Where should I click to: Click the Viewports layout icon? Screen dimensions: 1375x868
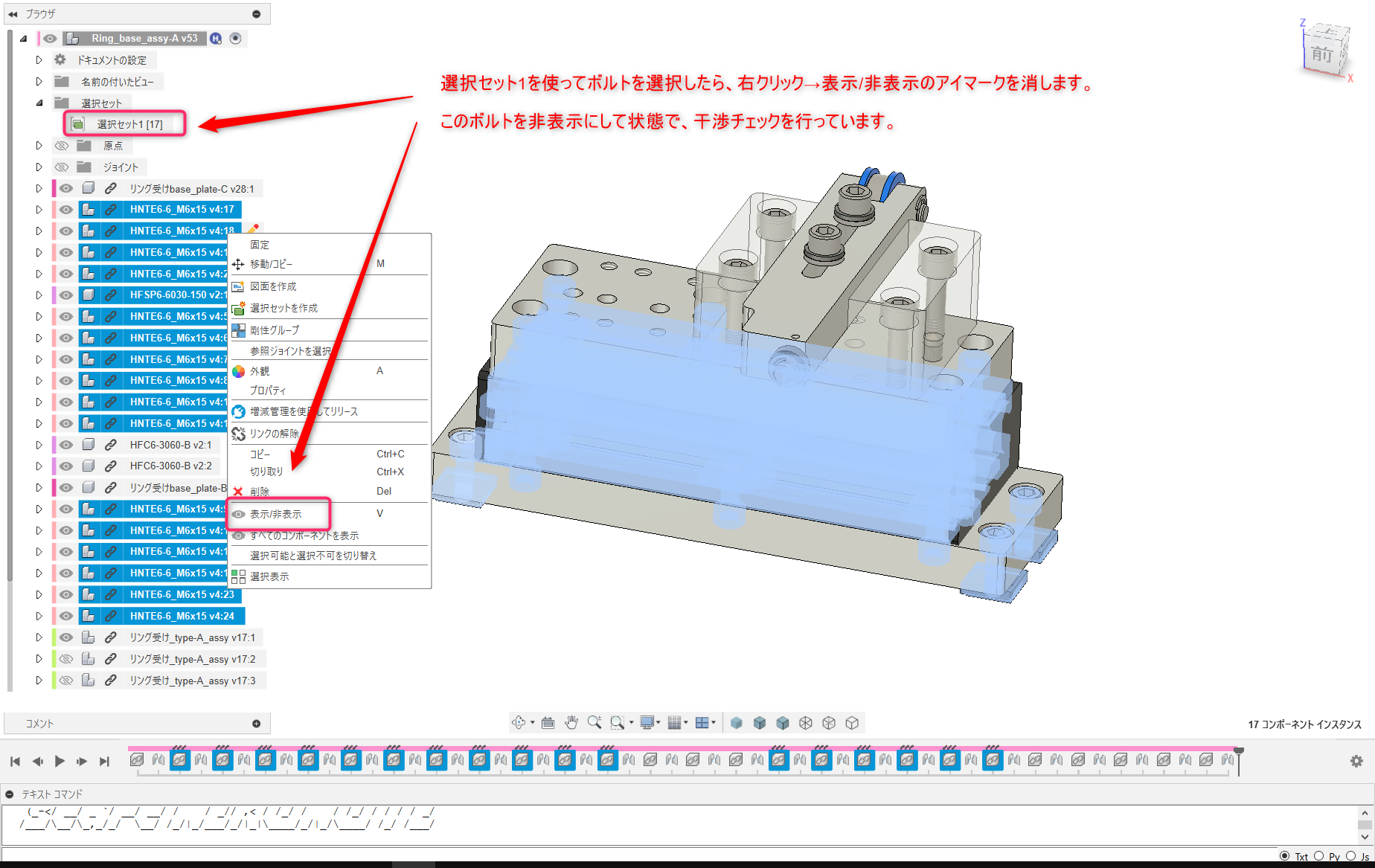(702, 722)
